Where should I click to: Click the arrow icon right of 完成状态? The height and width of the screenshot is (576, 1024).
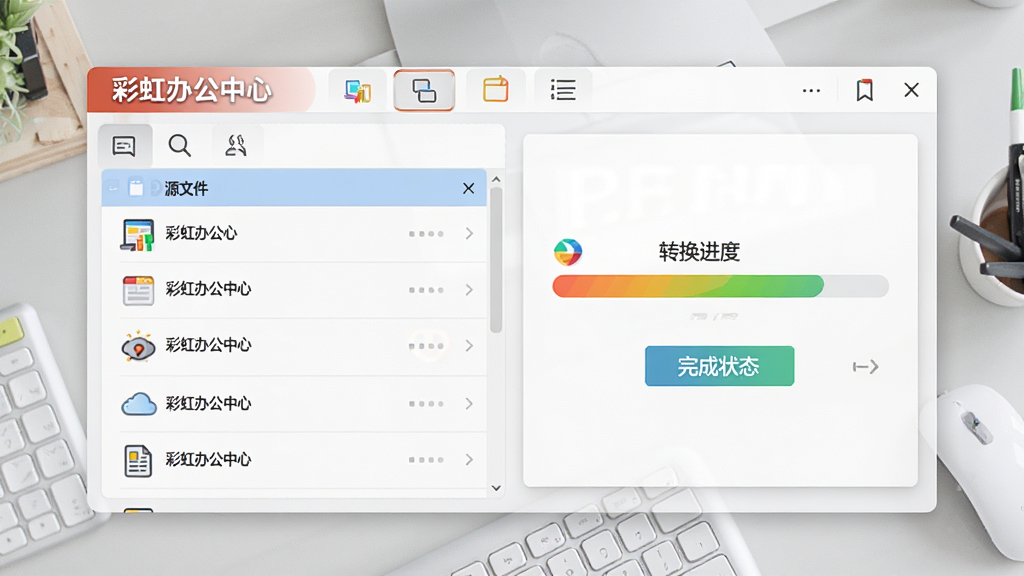tap(865, 367)
